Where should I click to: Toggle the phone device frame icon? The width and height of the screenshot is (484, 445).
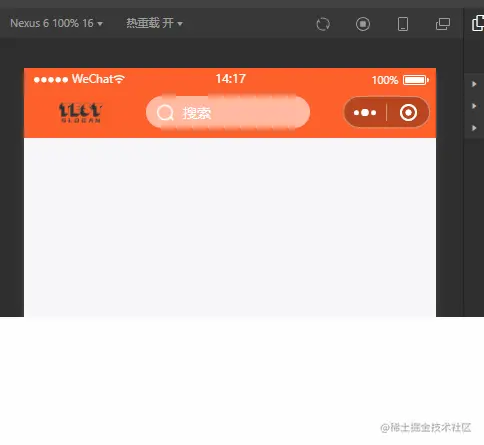[403, 24]
